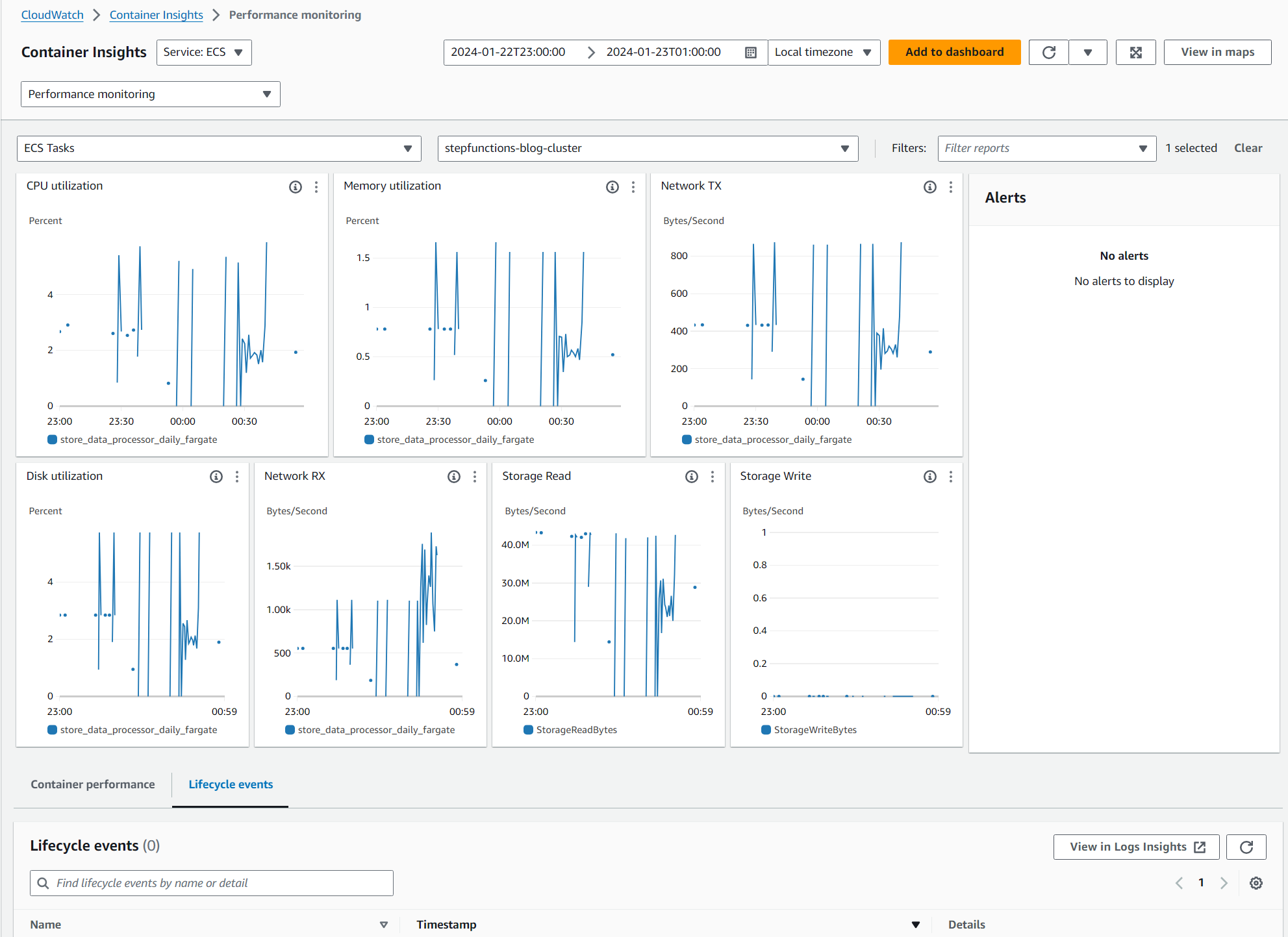Toggle the Network TX legend series swatch
The image size is (1288, 937).
point(687,440)
